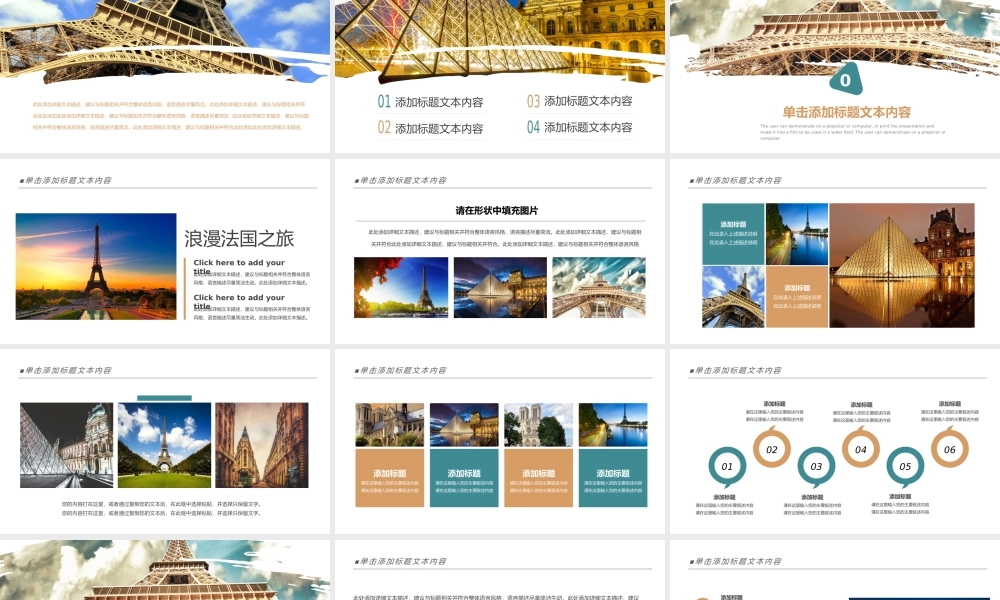Select the teal circle "05" timeline marker
This screenshot has width=1000, height=600.
905,465
